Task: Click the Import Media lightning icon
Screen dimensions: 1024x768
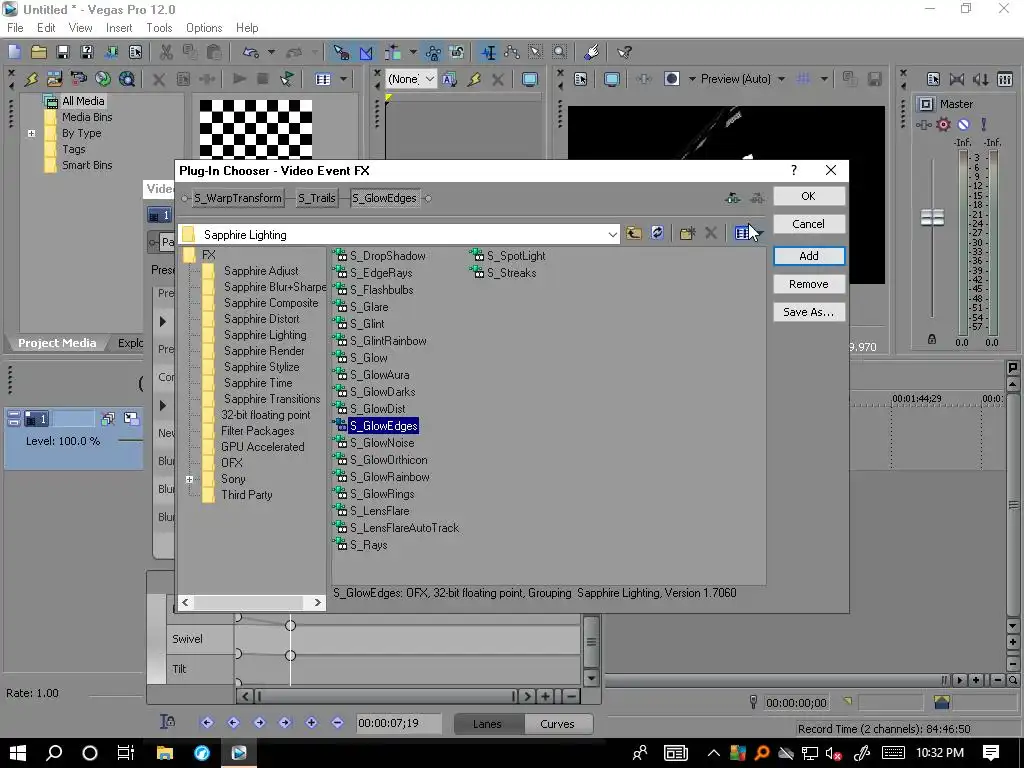Action: [31, 79]
